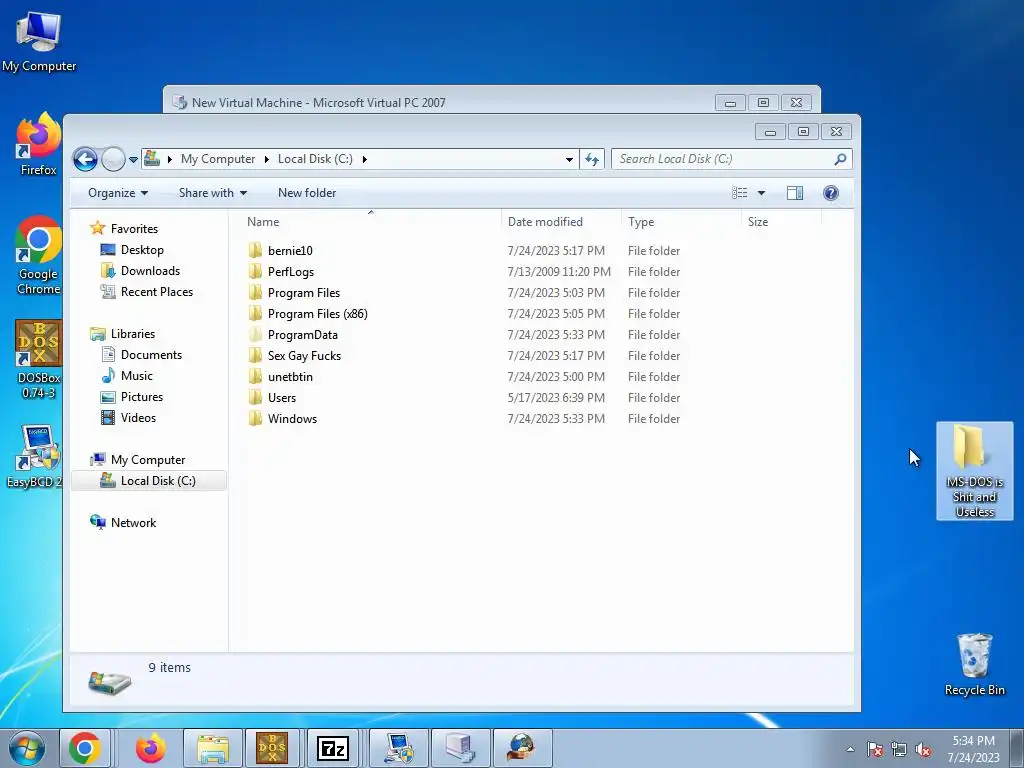Show hidden tray icons arrow
Image resolution: width=1024 pixels, height=768 pixels.
point(850,749)
